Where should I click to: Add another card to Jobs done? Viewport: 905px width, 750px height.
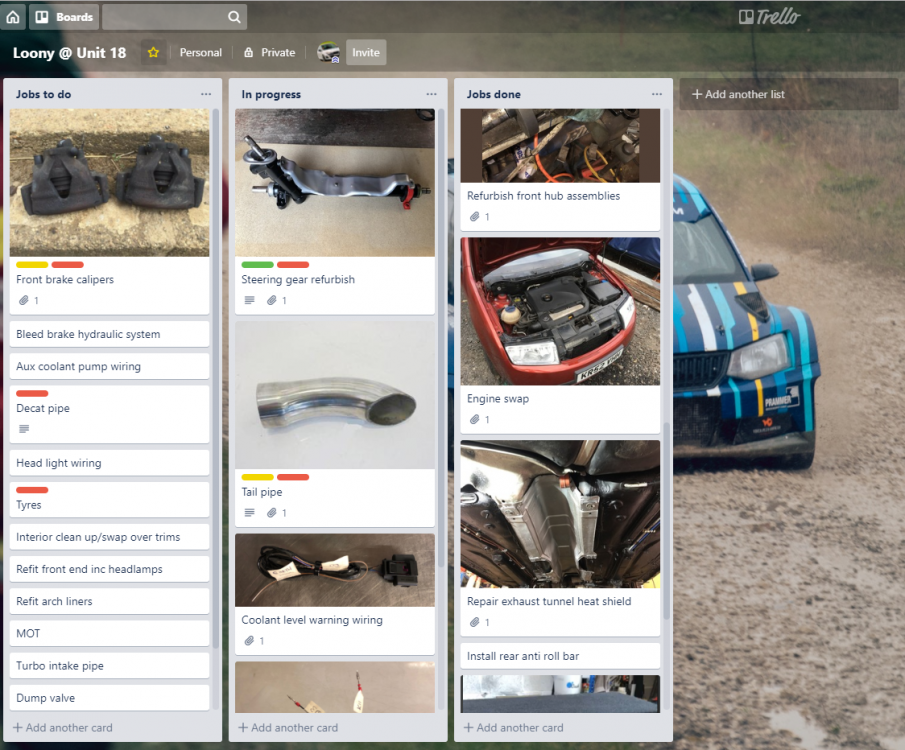click(514, 727)
